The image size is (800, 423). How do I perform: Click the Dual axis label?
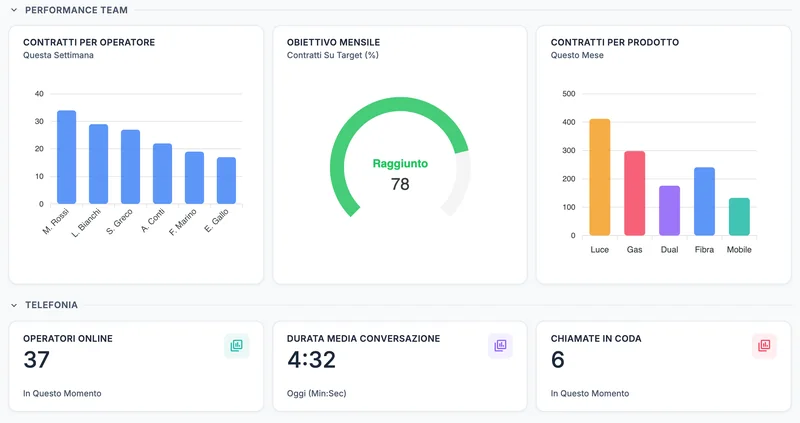pyautogui.click(x=669, y=250)
